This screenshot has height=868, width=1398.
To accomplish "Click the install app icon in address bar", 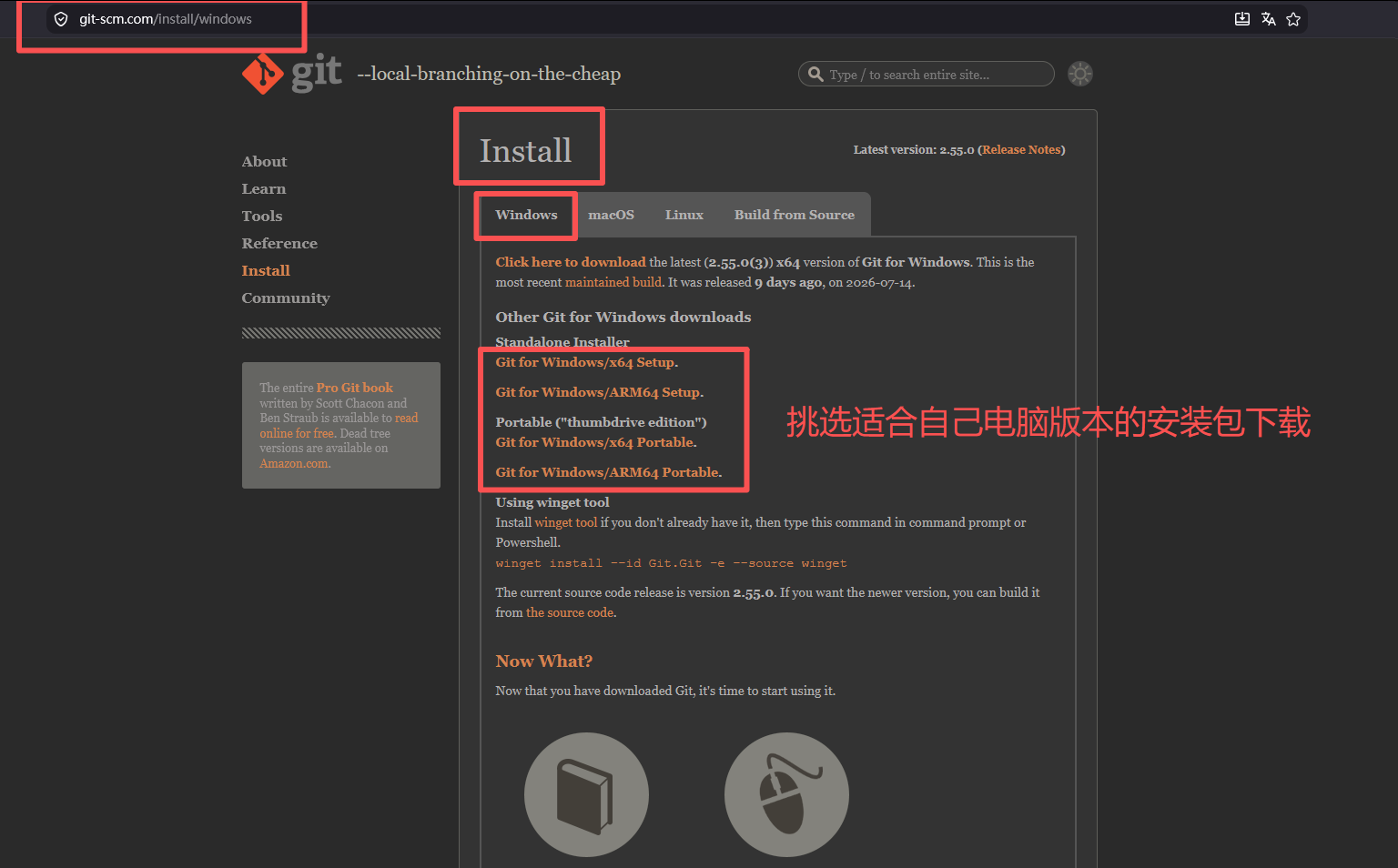I will 1242,19.
